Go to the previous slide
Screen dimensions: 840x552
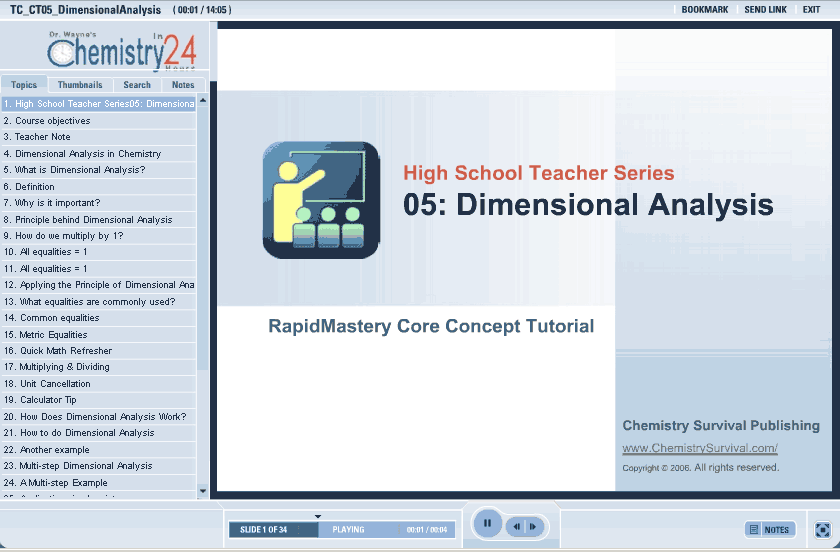(517, 526)
